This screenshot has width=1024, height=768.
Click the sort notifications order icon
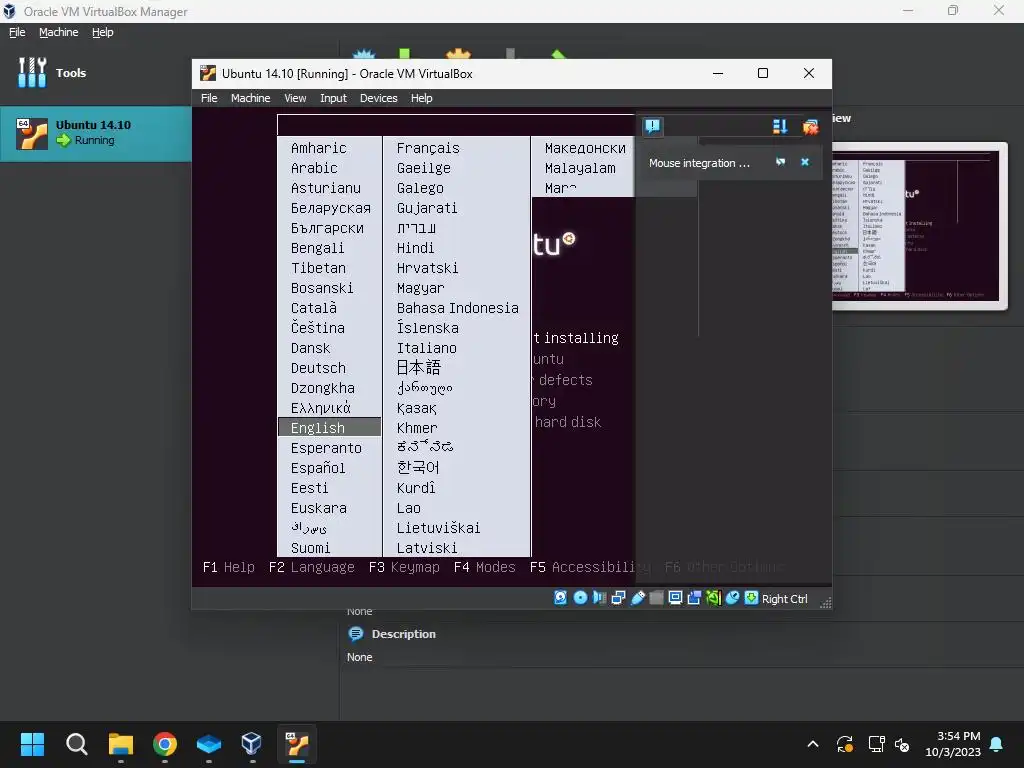tap(780, 127)
